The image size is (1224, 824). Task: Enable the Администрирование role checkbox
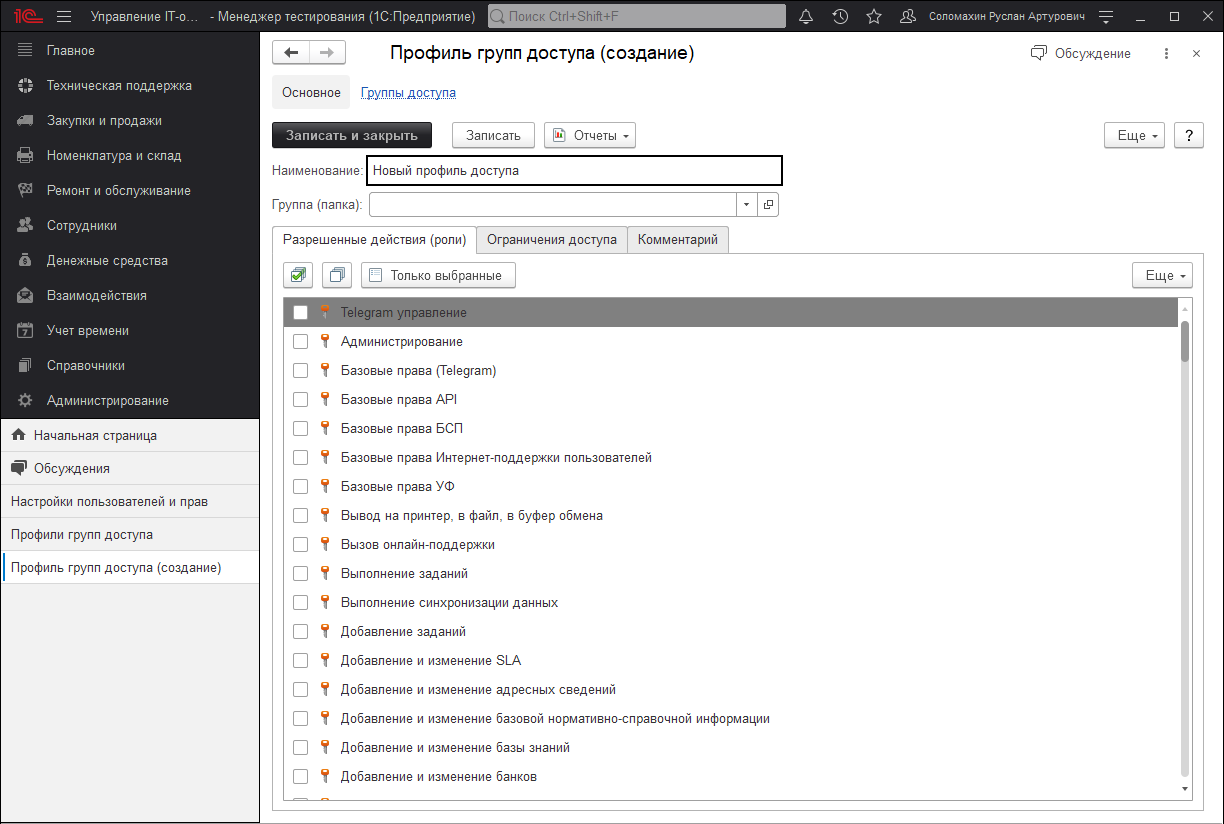(300, 342)
